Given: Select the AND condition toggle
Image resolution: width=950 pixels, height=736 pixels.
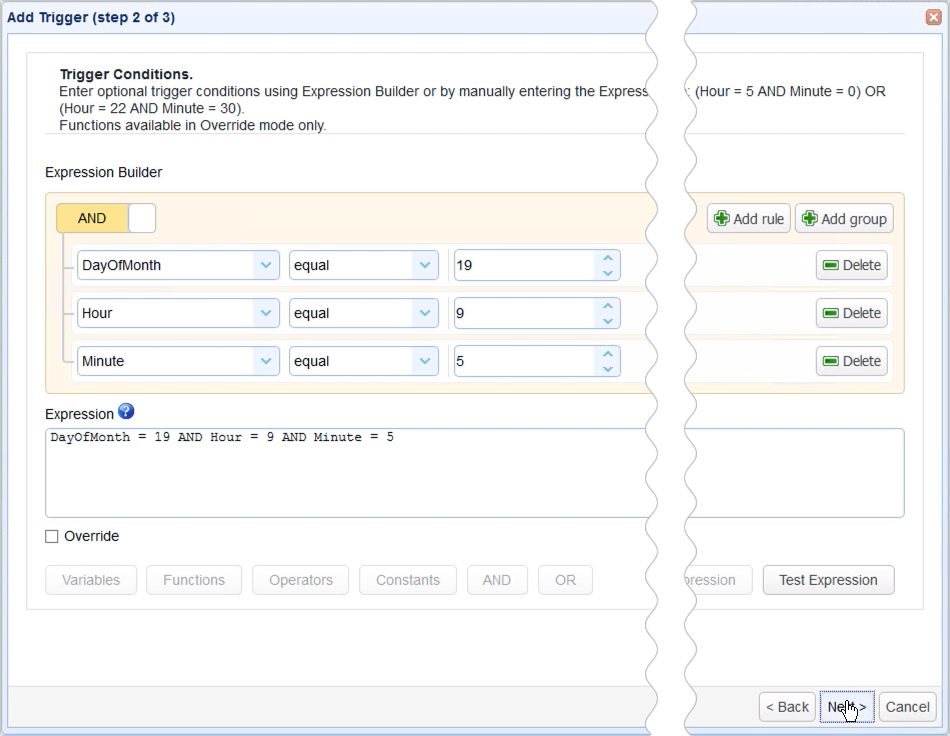Looking at the screenshot, I should click(92, 218).
